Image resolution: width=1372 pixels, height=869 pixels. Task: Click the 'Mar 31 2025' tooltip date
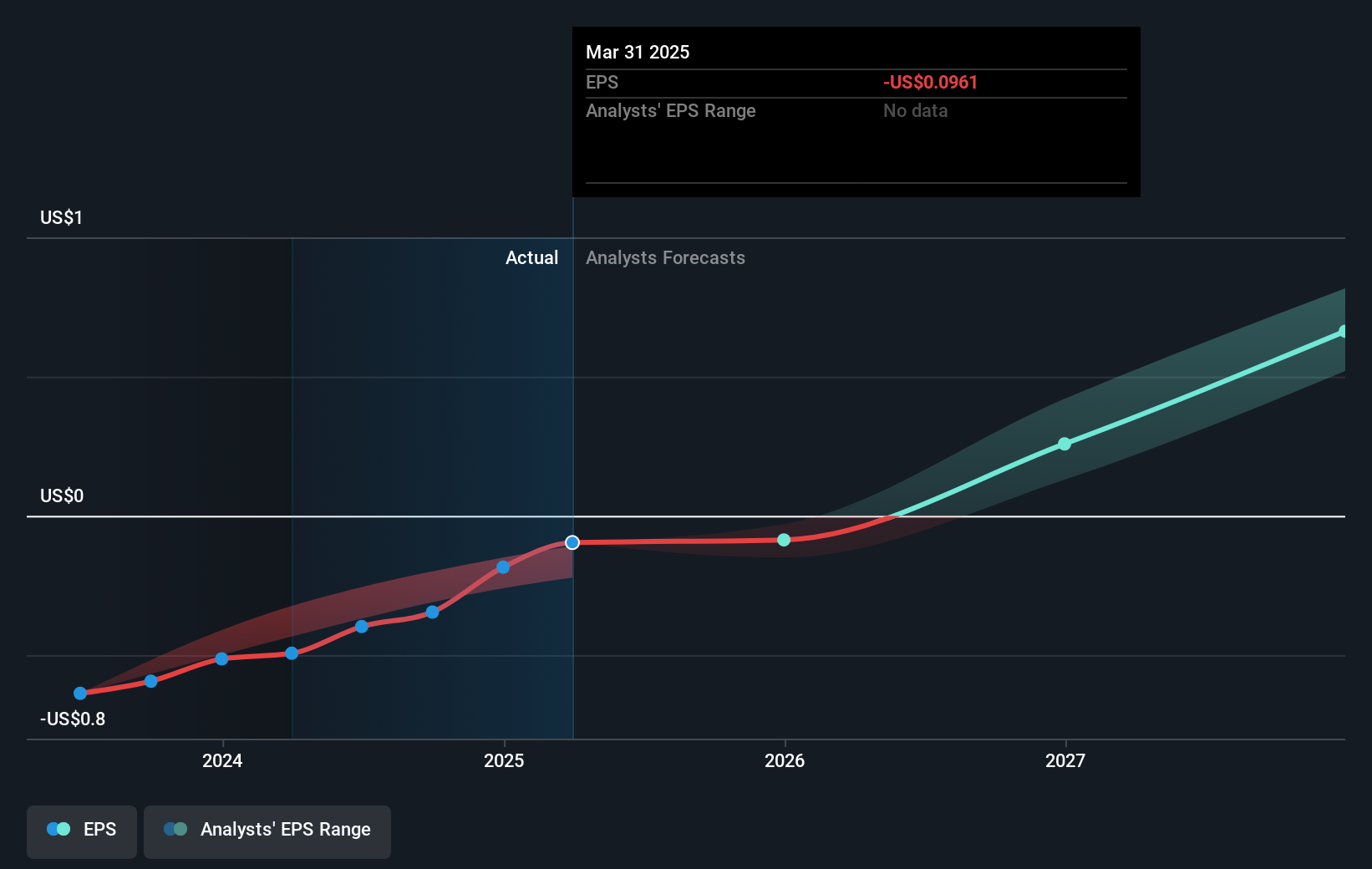pos(638,53)
